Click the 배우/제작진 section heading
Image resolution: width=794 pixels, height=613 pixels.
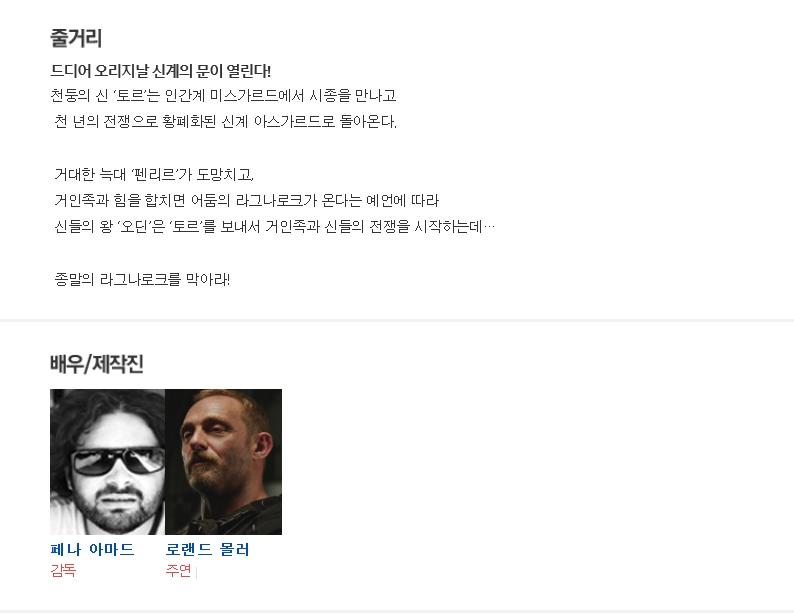pos(97,363)
